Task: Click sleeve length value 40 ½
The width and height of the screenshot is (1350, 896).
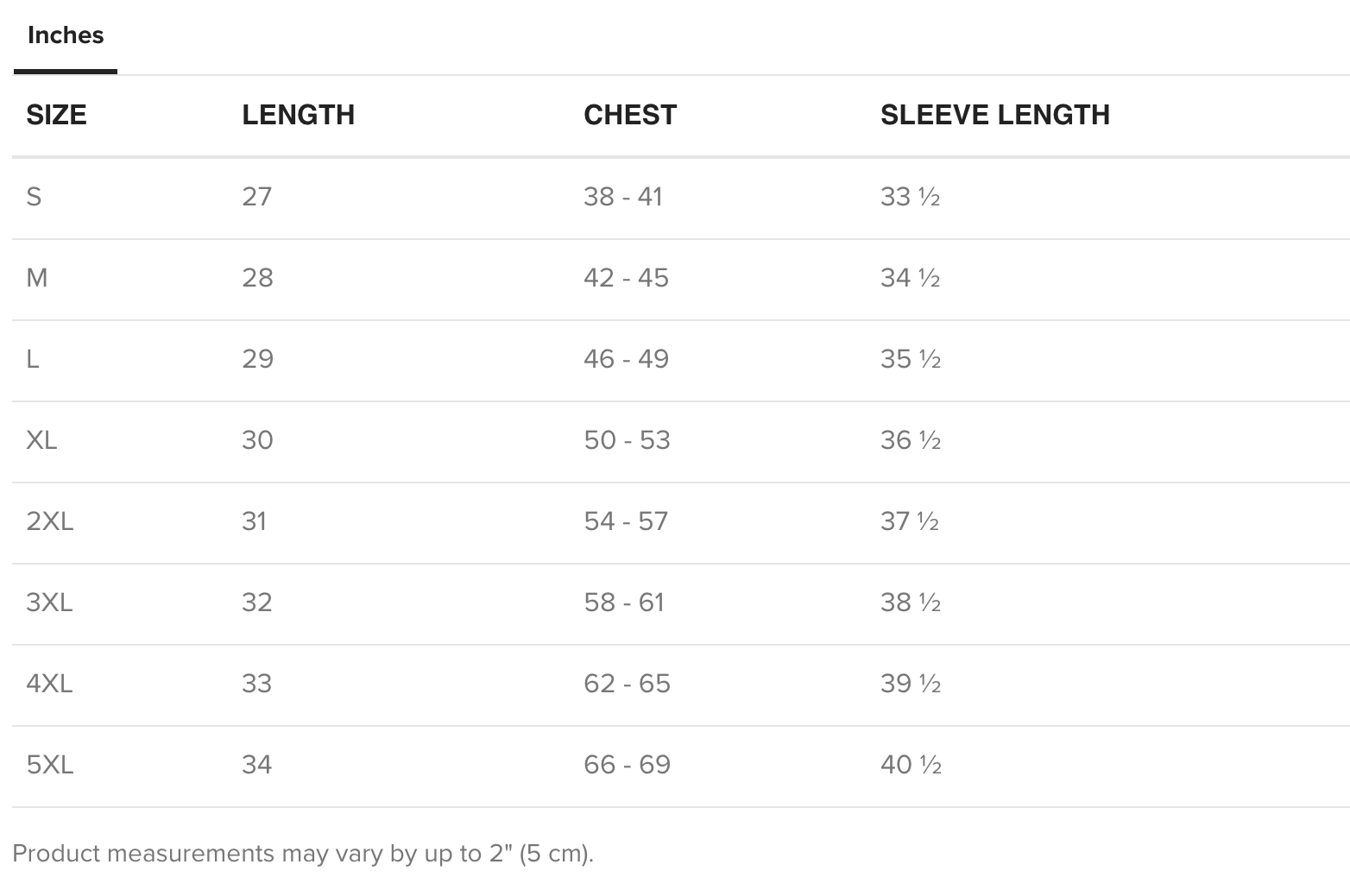Action: pos(911,765)
